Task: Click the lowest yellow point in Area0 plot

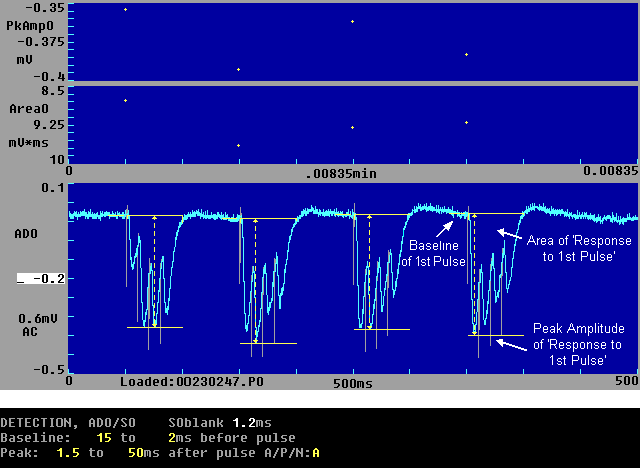Action: (x=238, y=146)
